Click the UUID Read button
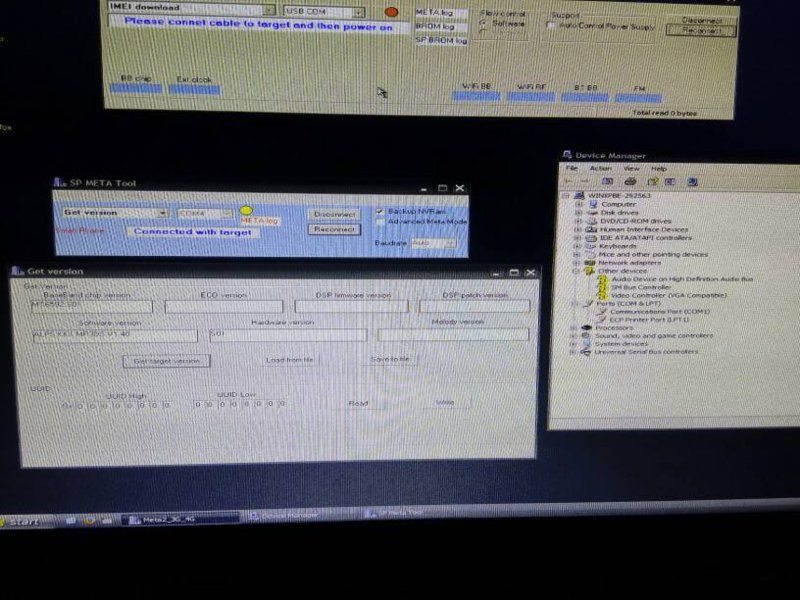The image size is (800, 600). pos(358,403)
